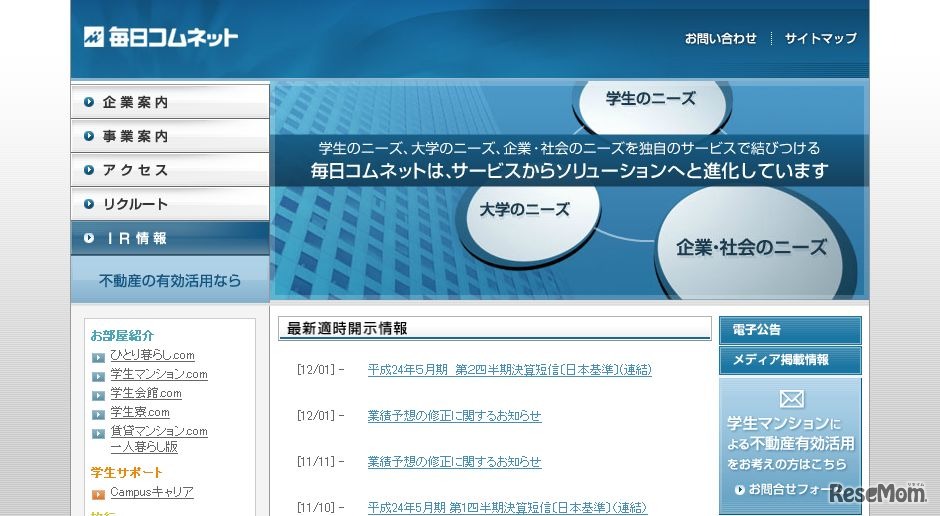Click arrow icon next to 学生寮.com
Screen dimensions: 940x516
(x=98, y=415)
